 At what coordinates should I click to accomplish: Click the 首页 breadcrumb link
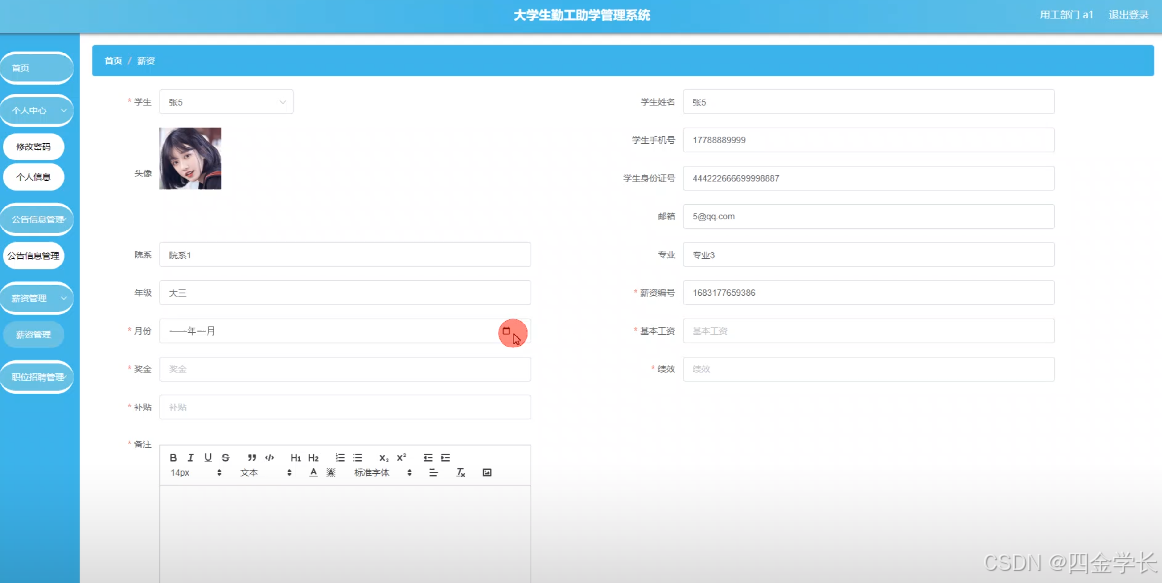tap(113, 61)
